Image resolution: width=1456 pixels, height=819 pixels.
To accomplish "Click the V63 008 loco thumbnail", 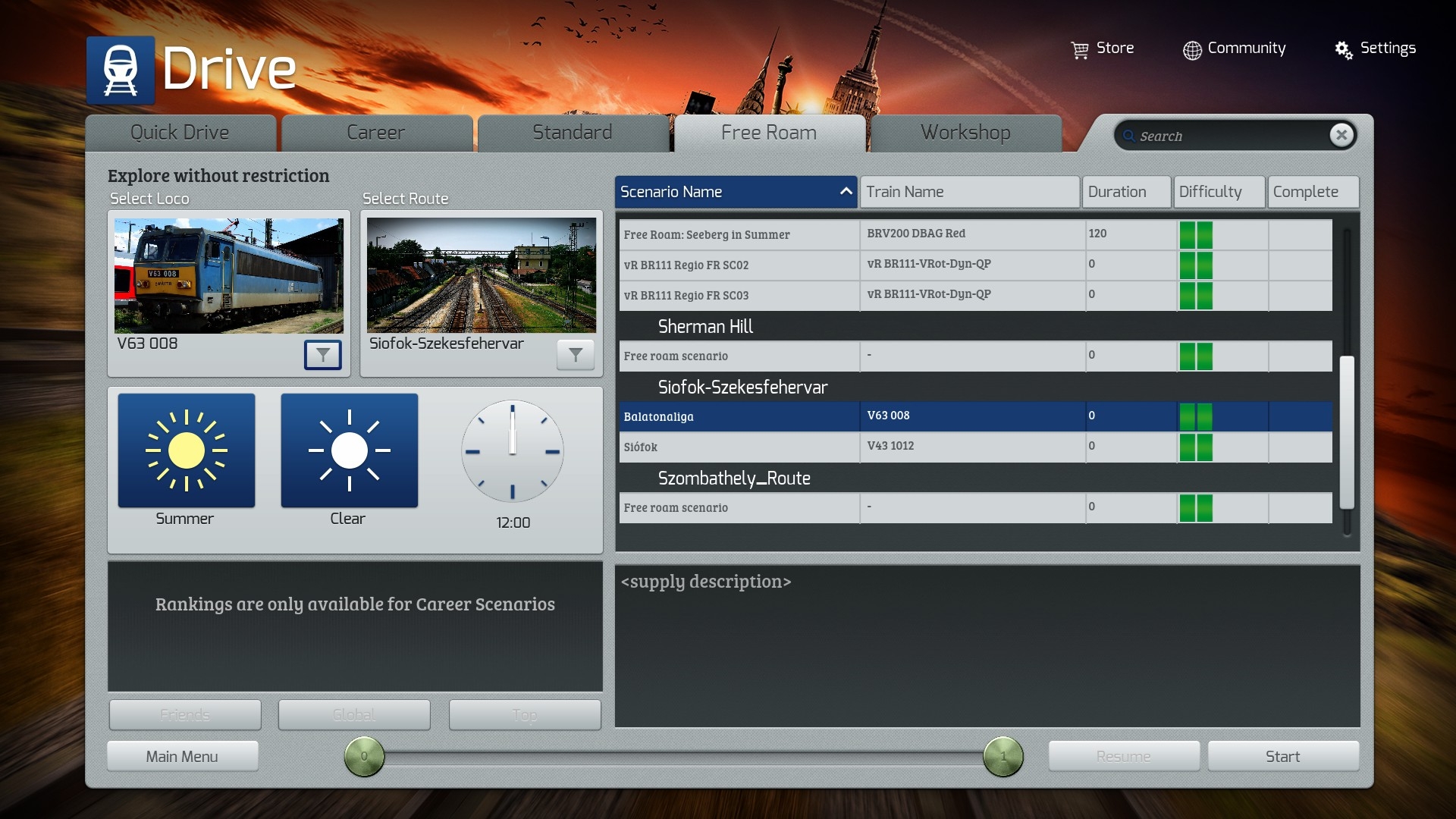I will click(x=229, y=276).
